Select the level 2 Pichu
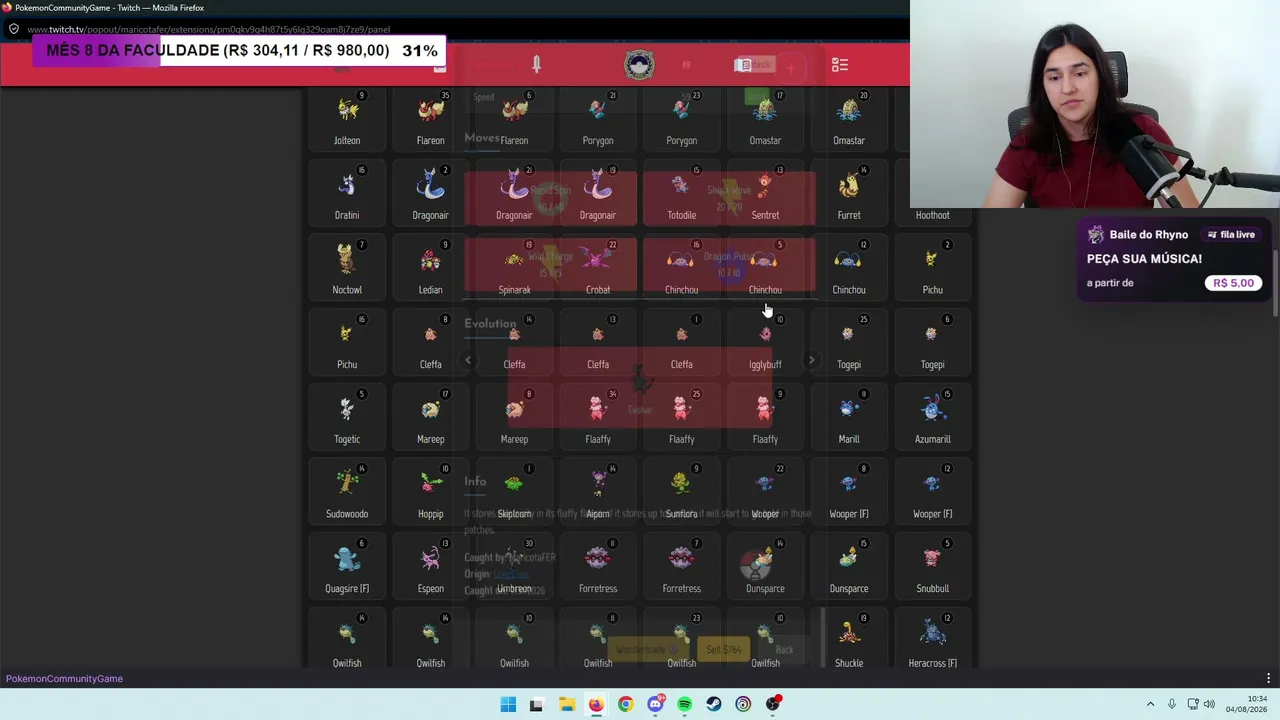This screenshot has width=1280, height=720. (x=933, y=269)
